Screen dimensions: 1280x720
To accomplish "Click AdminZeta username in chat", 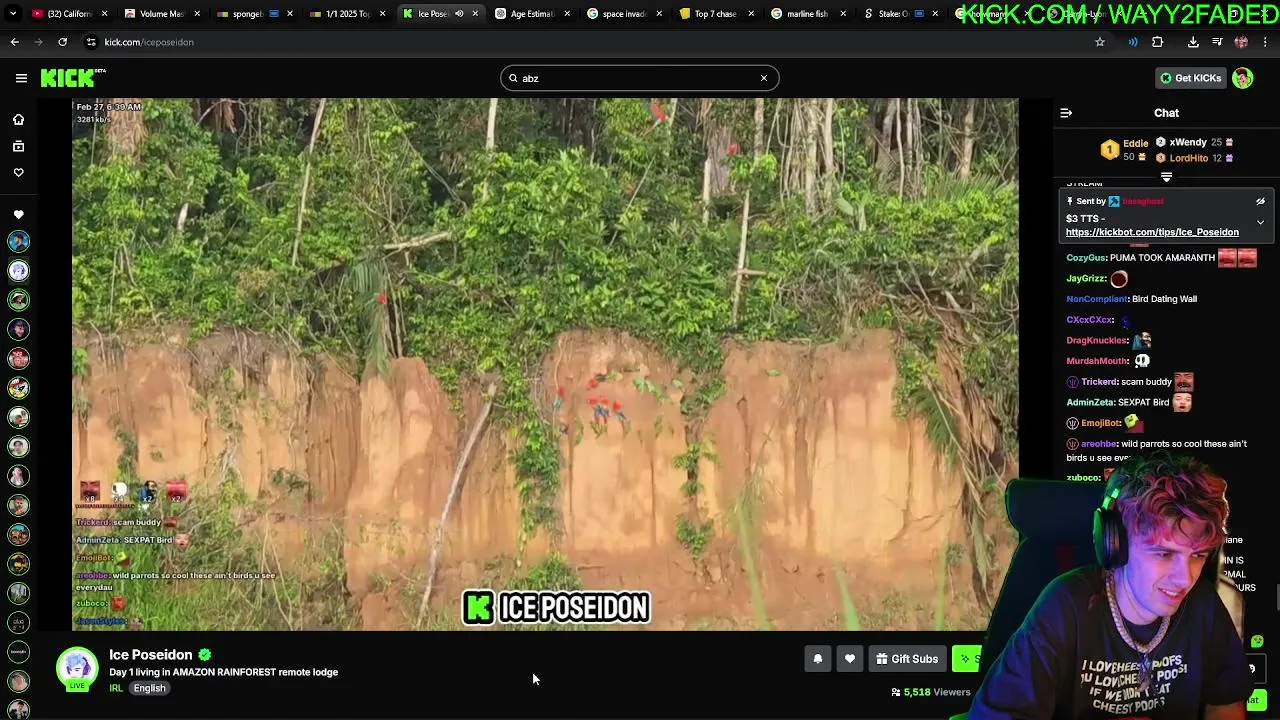I will coord(1090,402).
